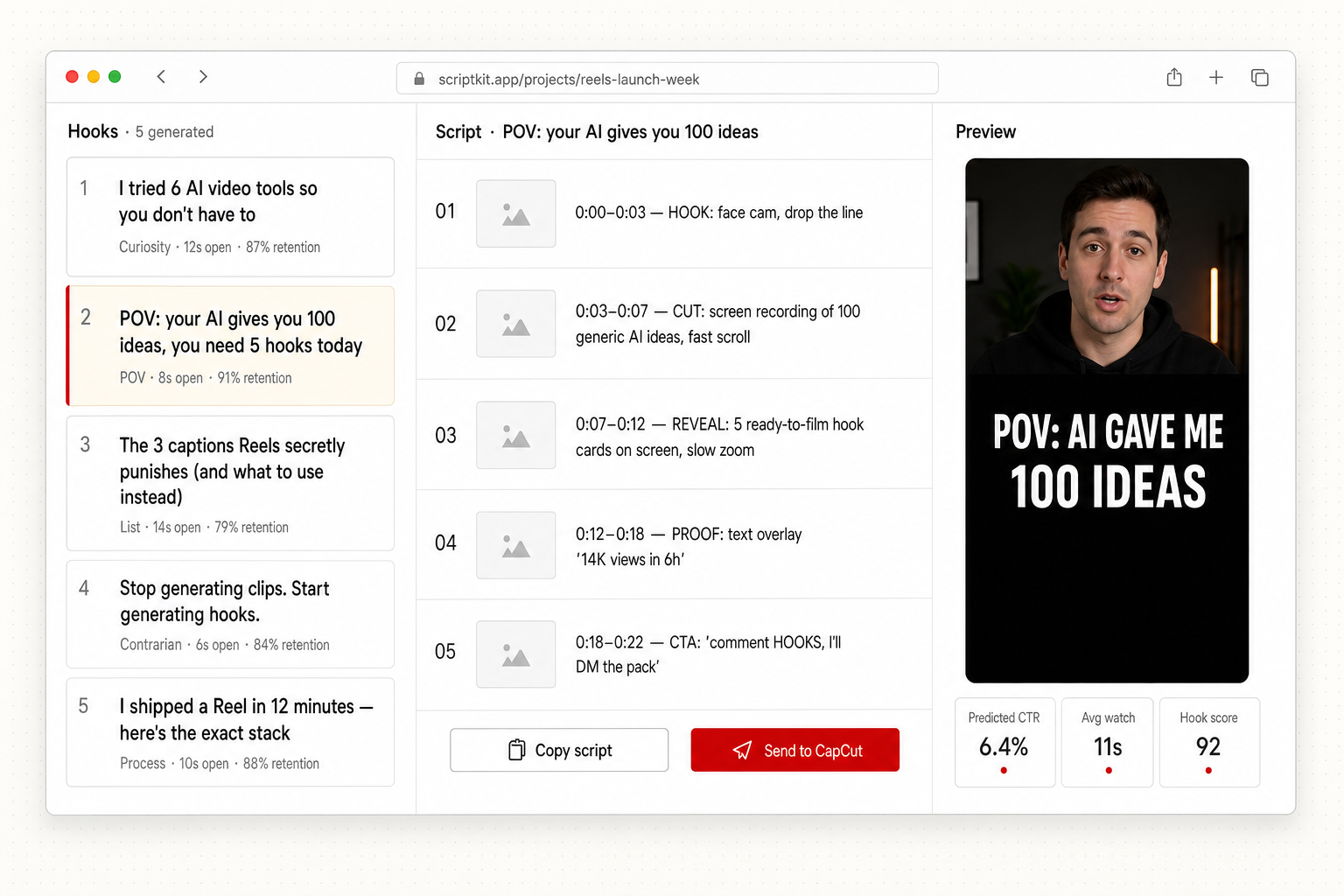The height and width of the screenshot is (896, 1344).
Task: Open scene 01 image placeholder
Action: click(x=515, y=213)
